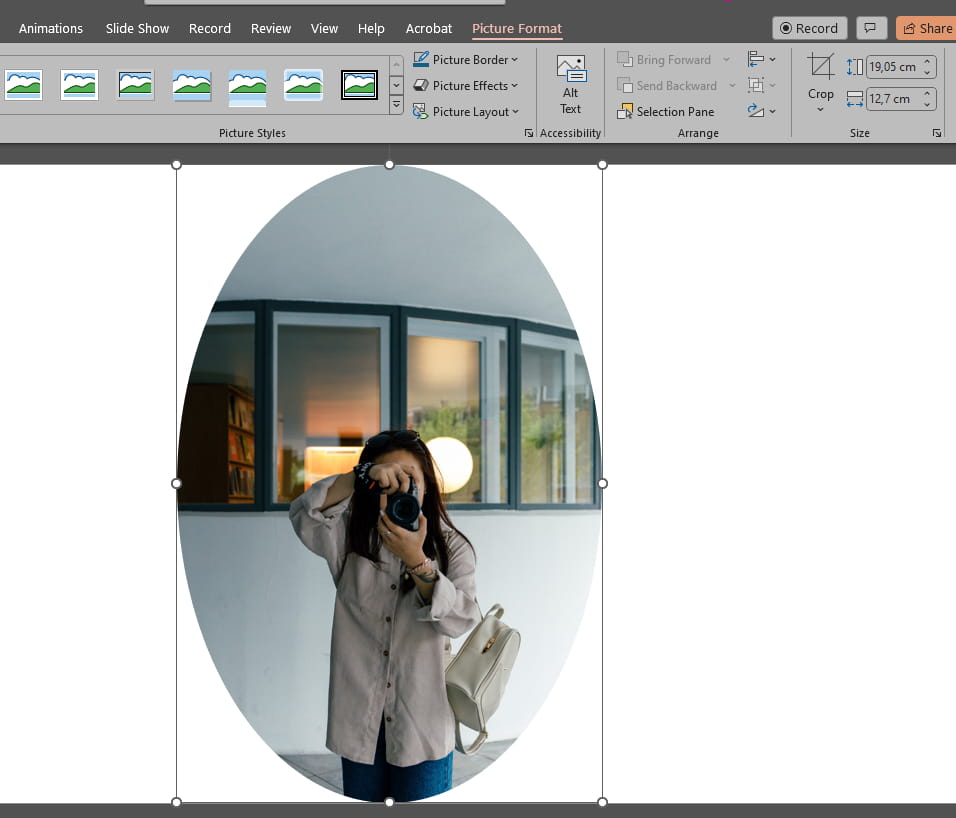Open the Rotate objects dropdown

pyautogui.click(x=762, y=111)
